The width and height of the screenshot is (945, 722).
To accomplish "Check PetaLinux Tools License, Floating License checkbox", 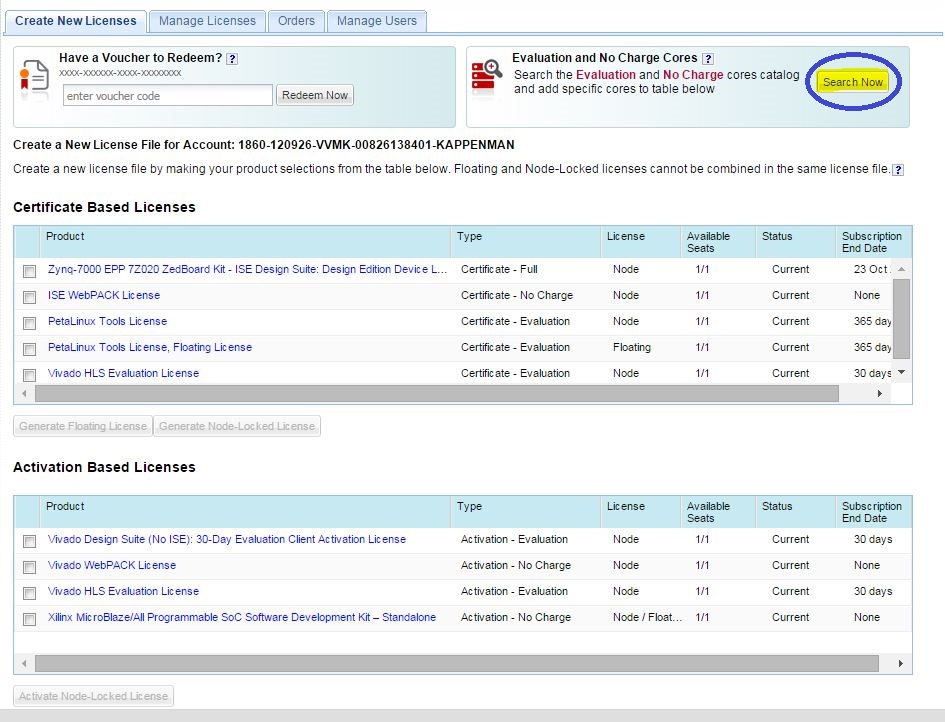I will [x=29, y=350].
